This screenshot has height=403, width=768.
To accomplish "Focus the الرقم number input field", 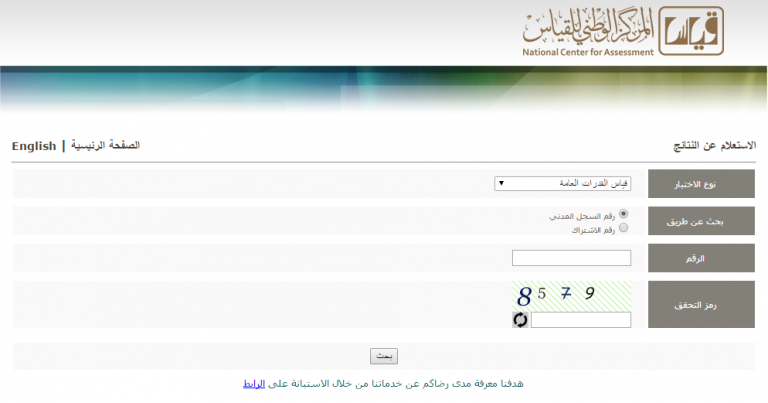I will click(571, 258).
